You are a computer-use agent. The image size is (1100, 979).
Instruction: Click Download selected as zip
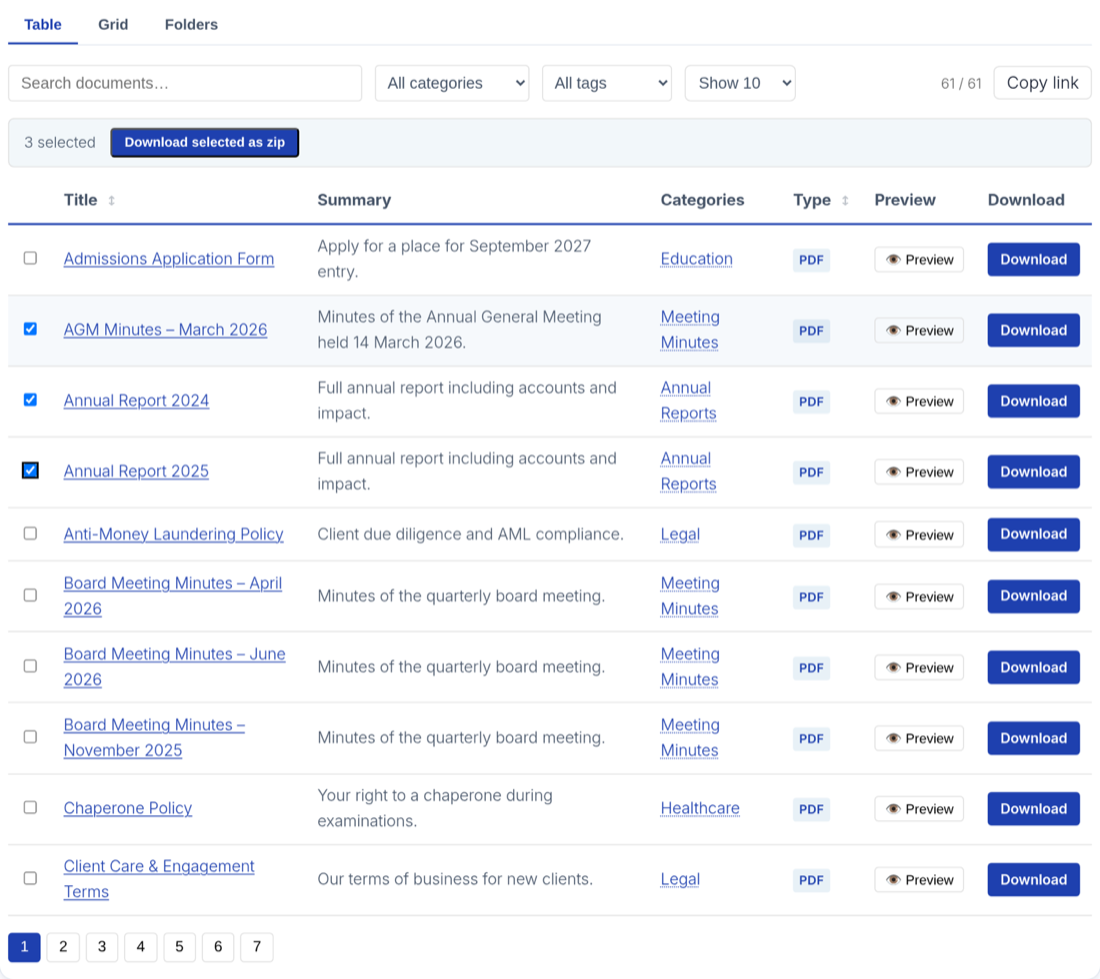pos(205,142)
